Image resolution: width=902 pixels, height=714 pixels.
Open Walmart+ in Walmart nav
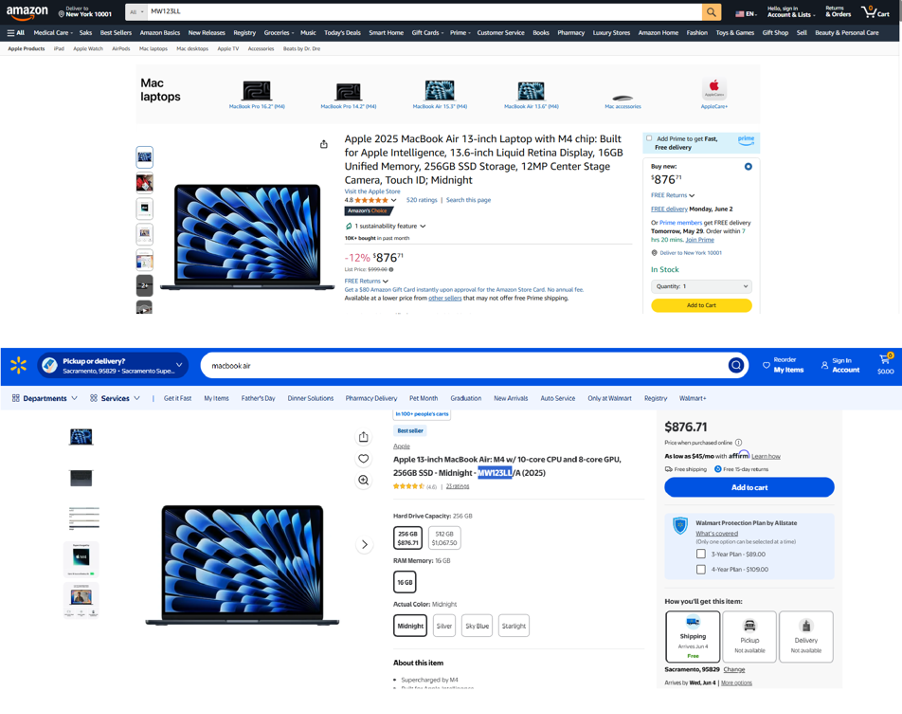tap(693, 398)
